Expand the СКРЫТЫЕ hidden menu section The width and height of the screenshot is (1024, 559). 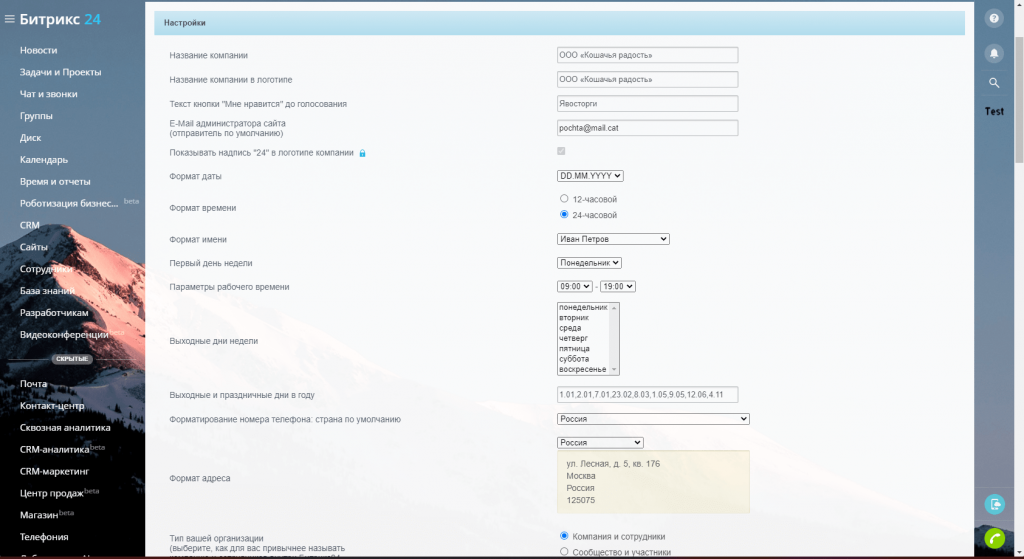coord(72,359)
